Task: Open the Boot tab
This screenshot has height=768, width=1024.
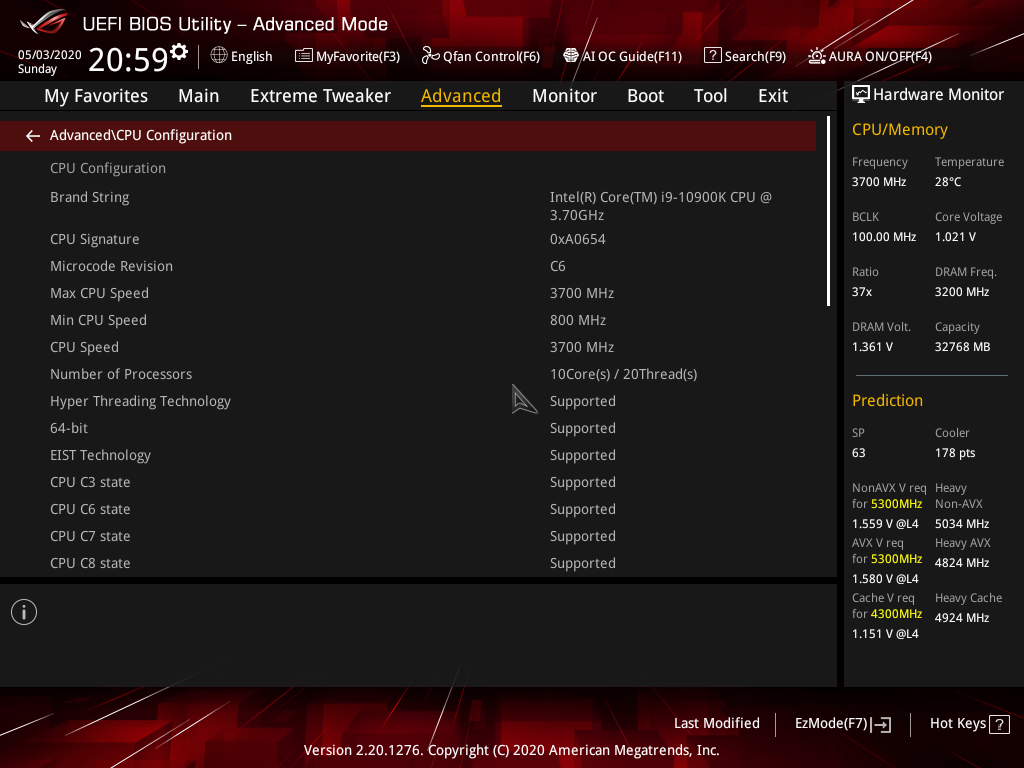Action: coord(645,96)
